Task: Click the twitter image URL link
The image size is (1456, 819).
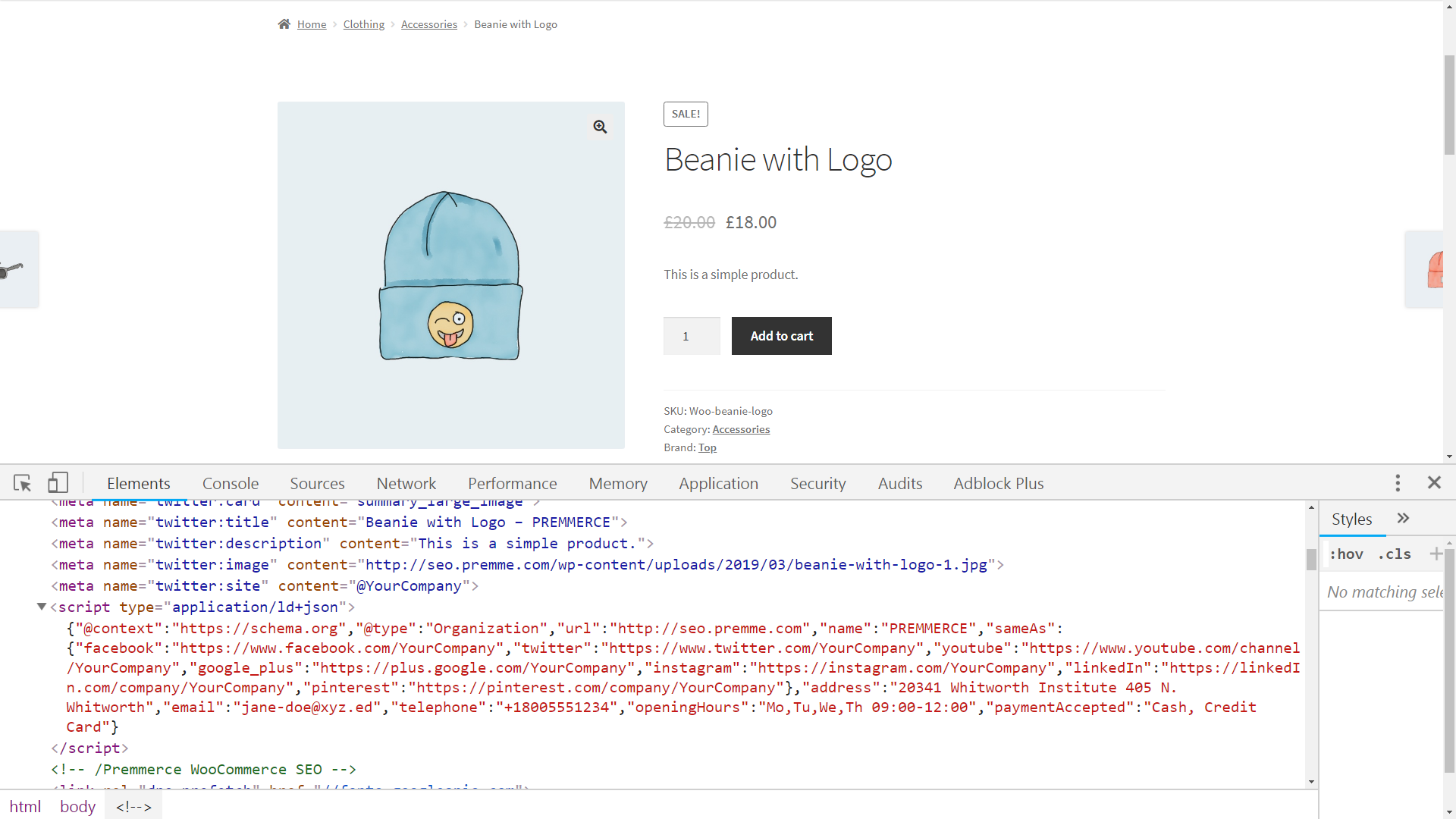Action: [x=676, y=565]
